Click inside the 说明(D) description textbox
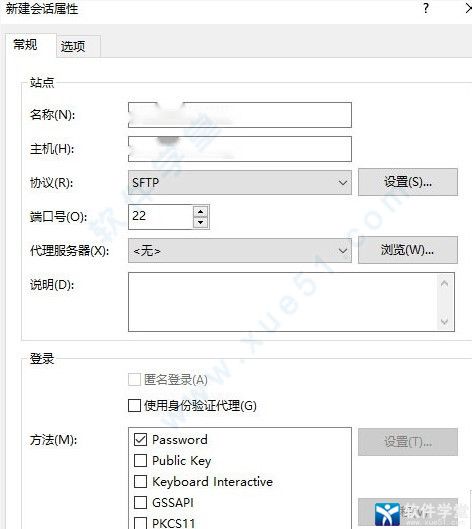Screen dimensions: 472x529 (x=283, y=302)
